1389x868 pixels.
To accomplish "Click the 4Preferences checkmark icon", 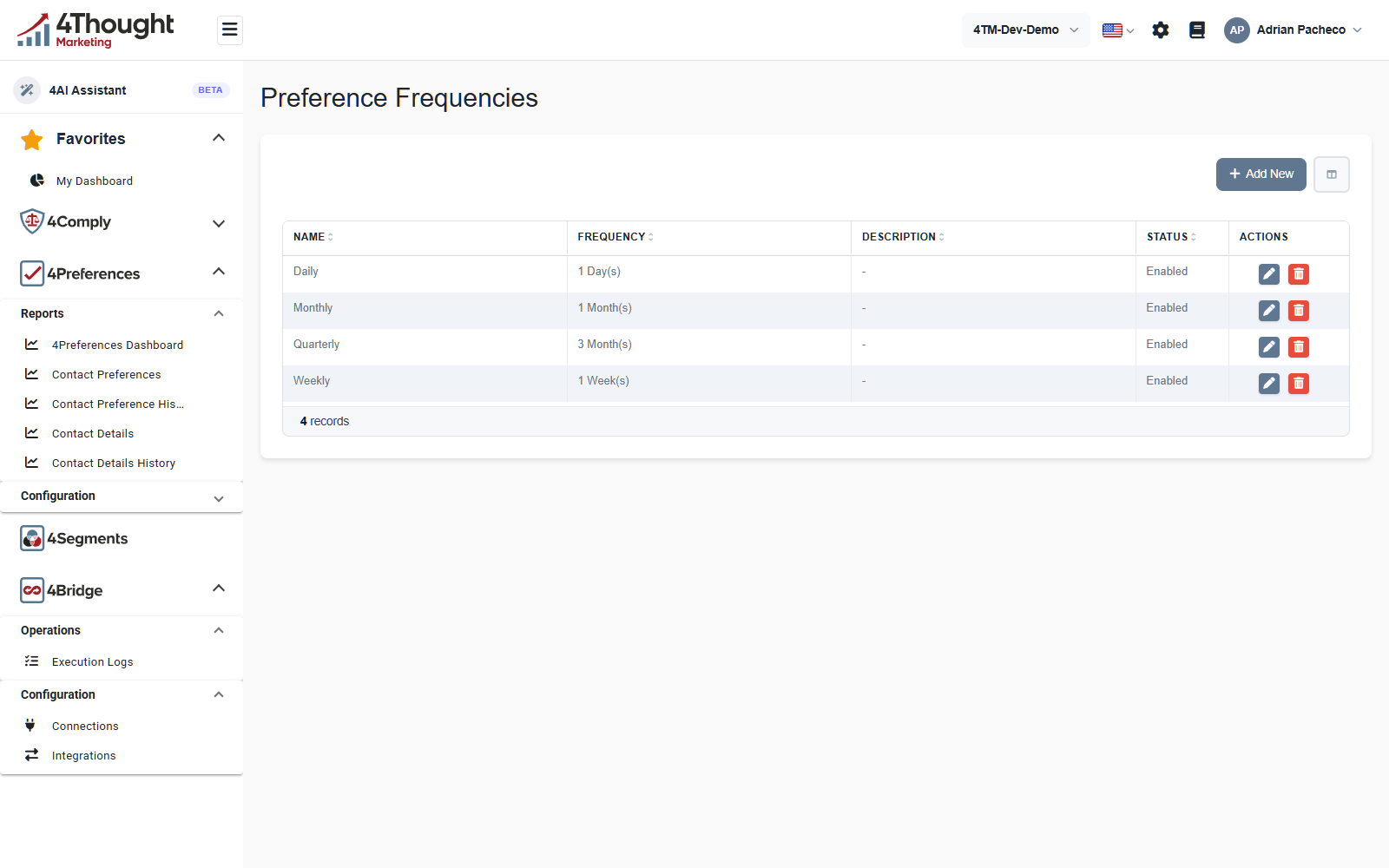I will [x=32, y=273].
